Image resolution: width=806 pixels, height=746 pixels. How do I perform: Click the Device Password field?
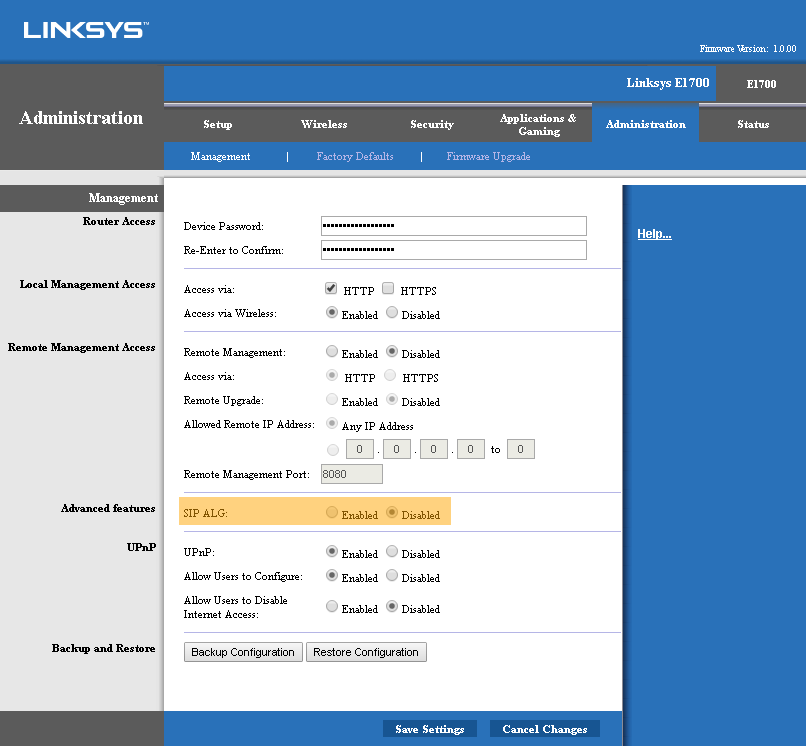454,226
